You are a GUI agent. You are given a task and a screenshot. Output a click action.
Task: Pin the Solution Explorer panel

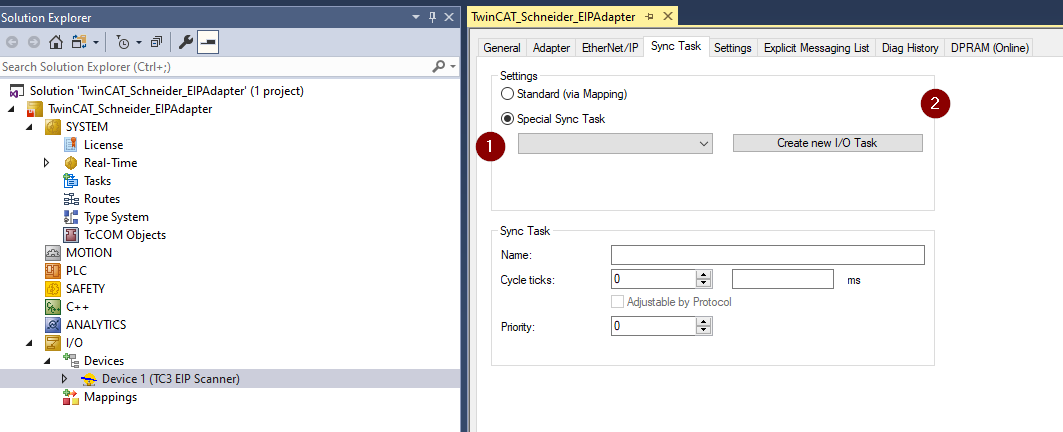click(x=433, y=18)
